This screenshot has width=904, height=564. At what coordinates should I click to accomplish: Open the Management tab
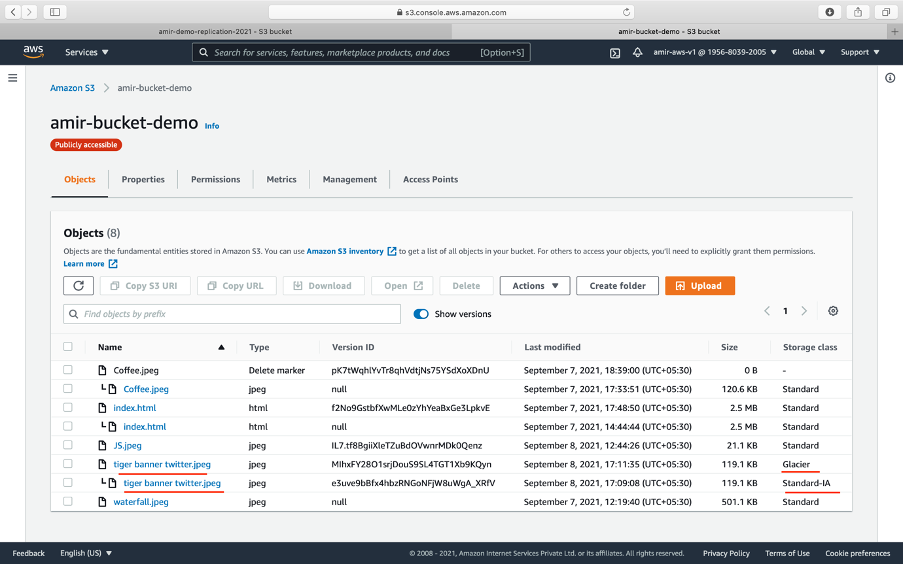pyautogui.click(x=349, y=180)
